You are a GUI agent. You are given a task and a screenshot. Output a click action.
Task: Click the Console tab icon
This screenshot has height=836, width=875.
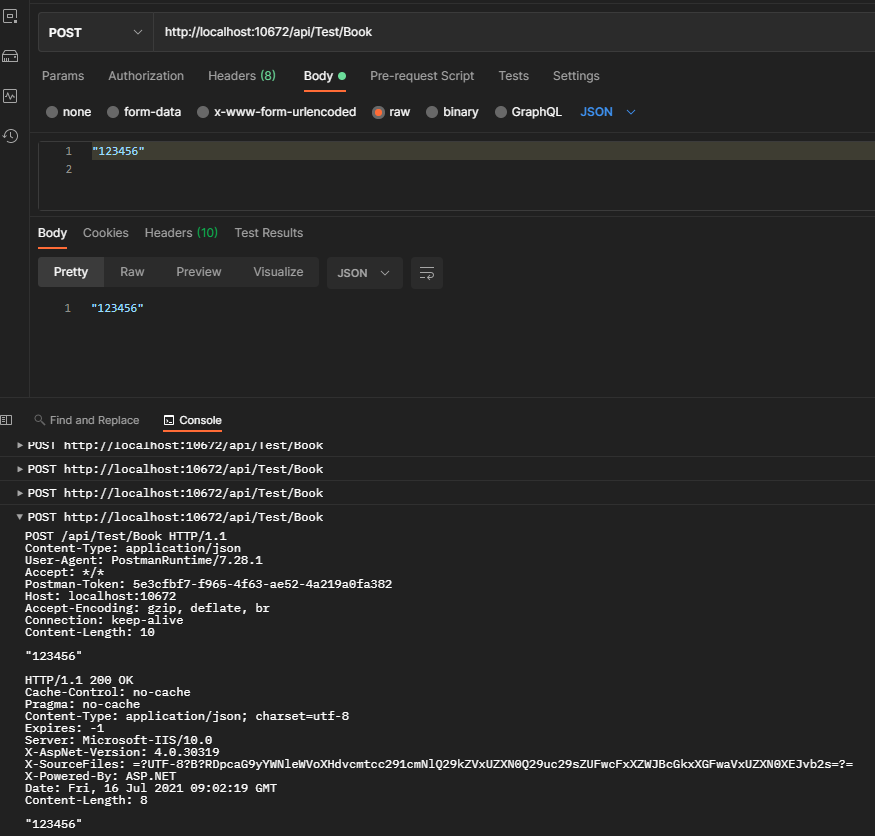coord(169,420)
